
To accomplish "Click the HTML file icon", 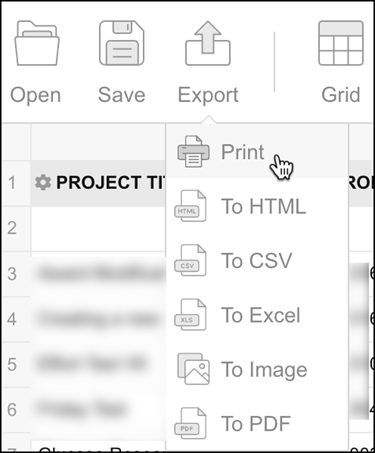I will coord(190,206).
